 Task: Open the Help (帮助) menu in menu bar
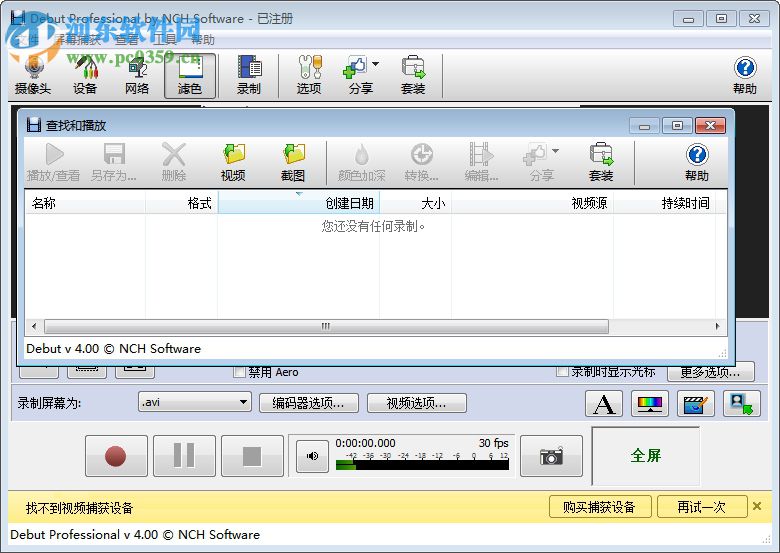203,40
